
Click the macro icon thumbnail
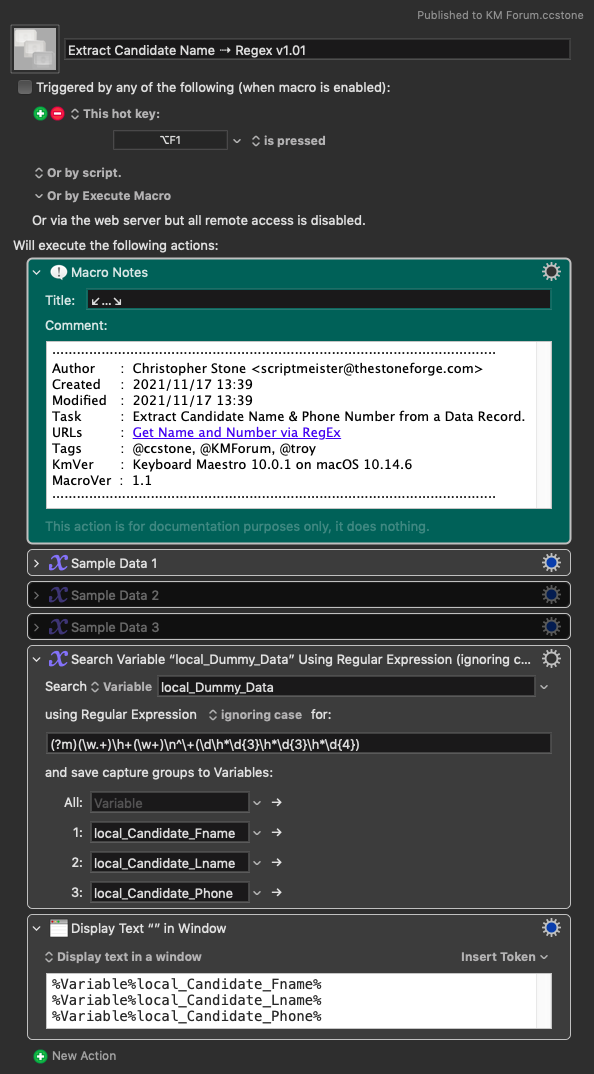point(35,49)
